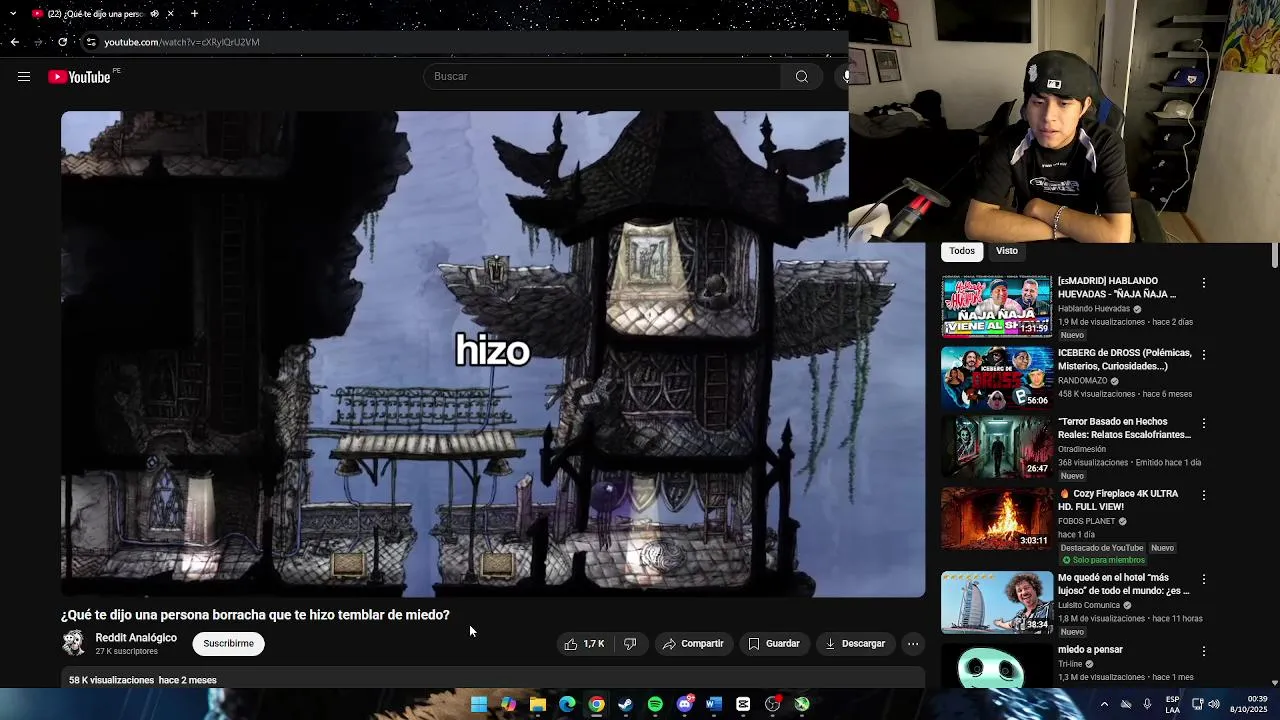Open the ICEBERG de DROSS title
The height and width of the screenshot is (720, 1280).
click(x=1125, y=360)
